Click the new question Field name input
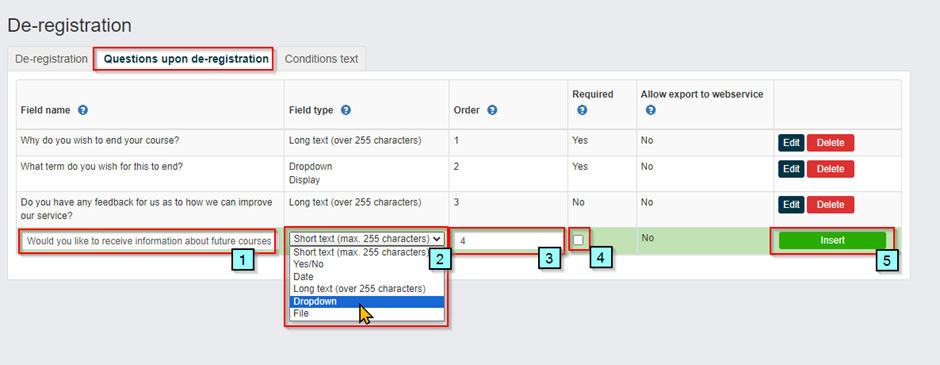The height and width of the screenshot is (365, 940). [149, 242]
